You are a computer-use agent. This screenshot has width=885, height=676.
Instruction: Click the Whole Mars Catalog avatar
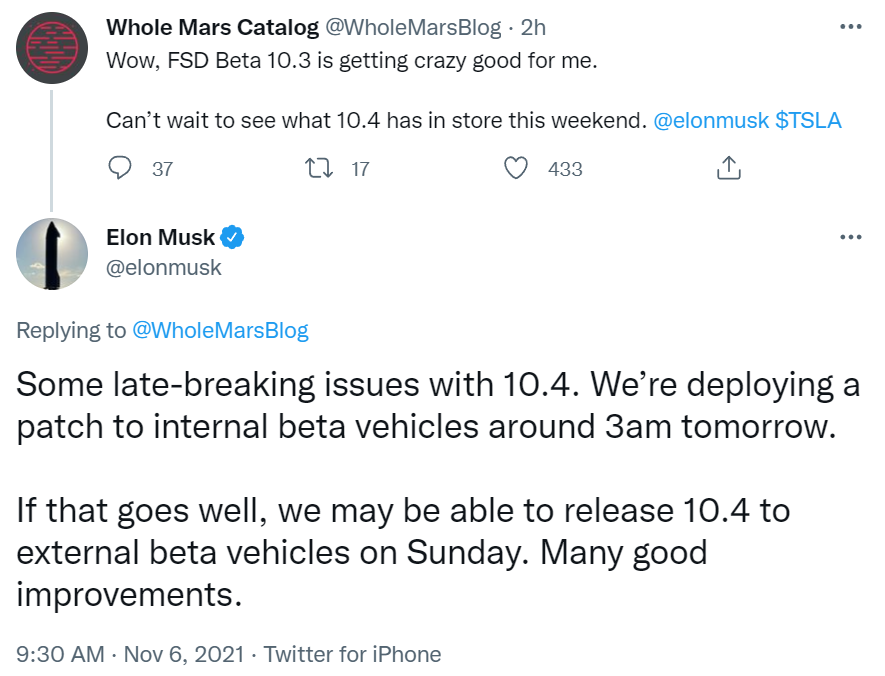tap(52, 47)
